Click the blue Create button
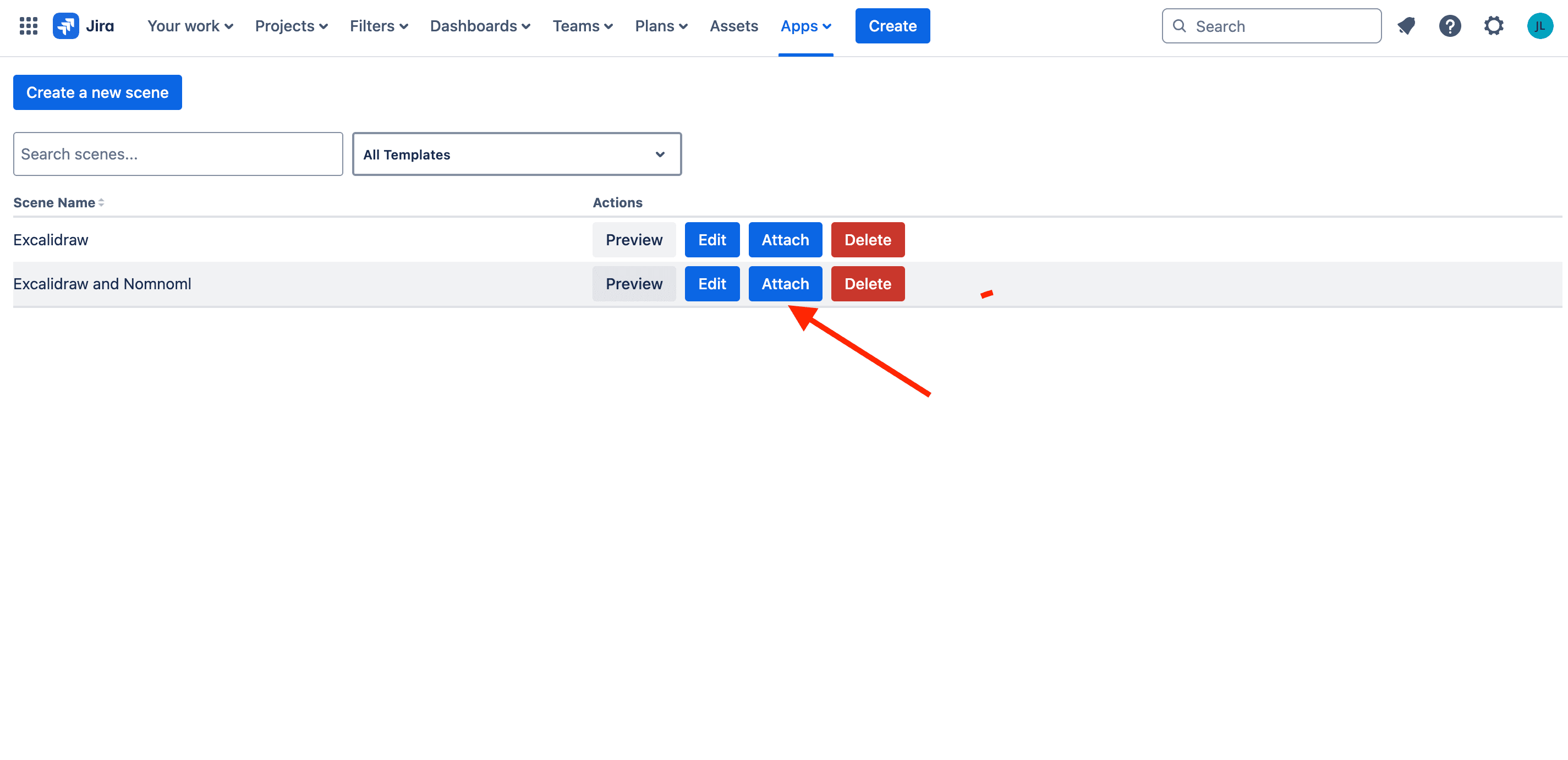This screenshot has width=1568, height=760. point(892,26)
